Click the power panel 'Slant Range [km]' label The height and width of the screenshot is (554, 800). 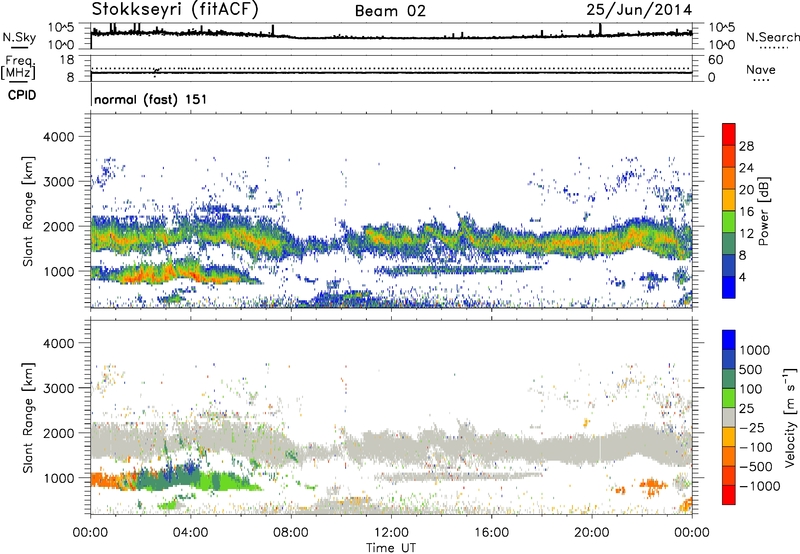28,211
